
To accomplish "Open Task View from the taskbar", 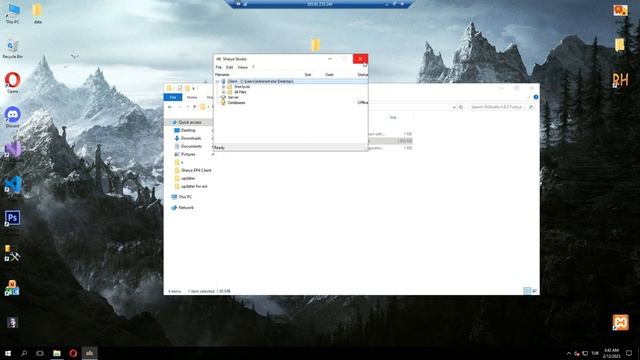I will 40,353.
